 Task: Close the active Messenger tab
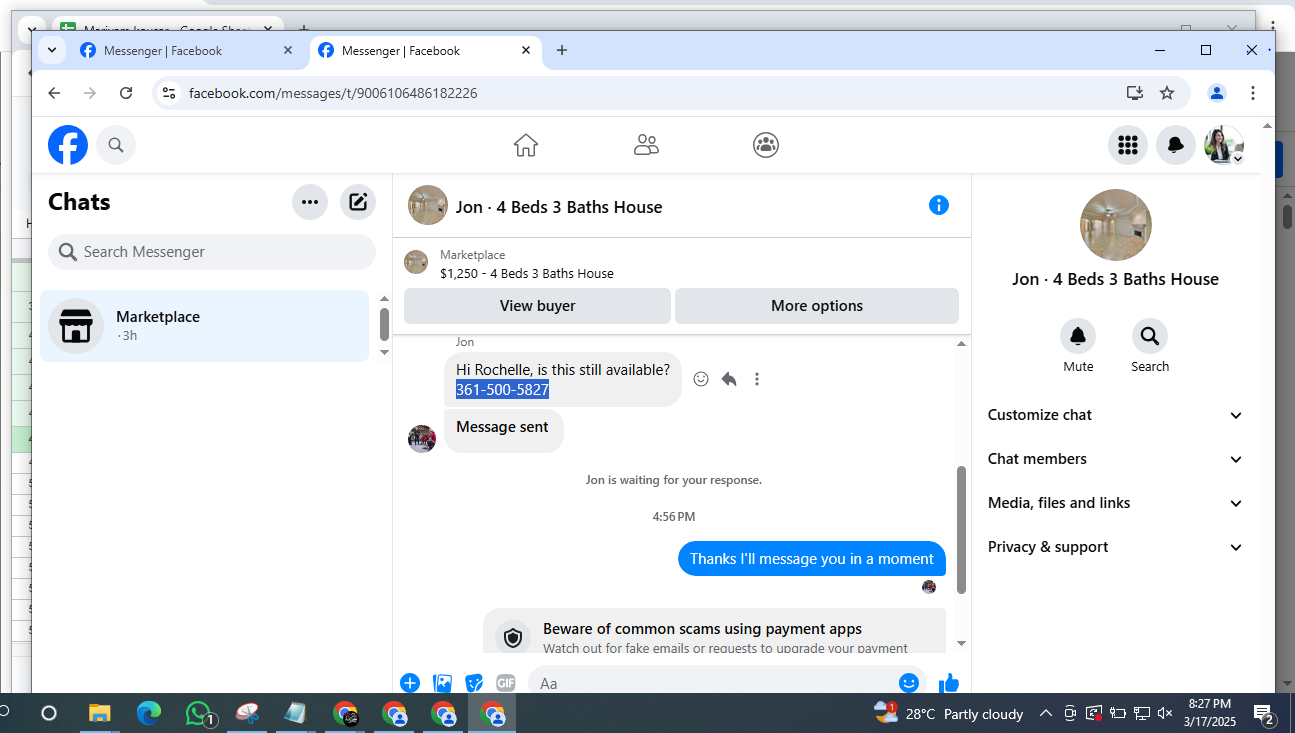[525, 50]
